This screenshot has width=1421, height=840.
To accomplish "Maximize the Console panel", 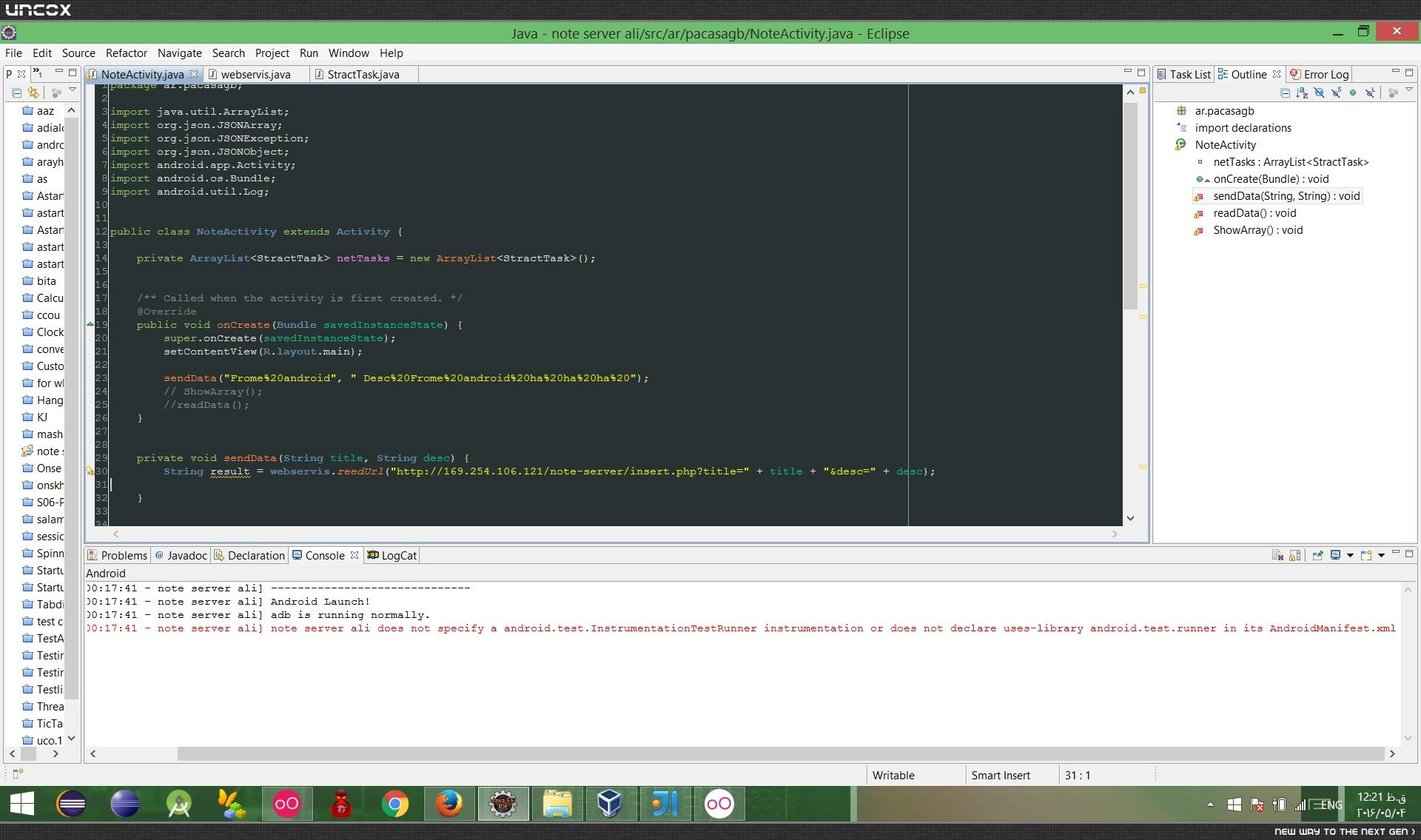I will (1409, 554).
